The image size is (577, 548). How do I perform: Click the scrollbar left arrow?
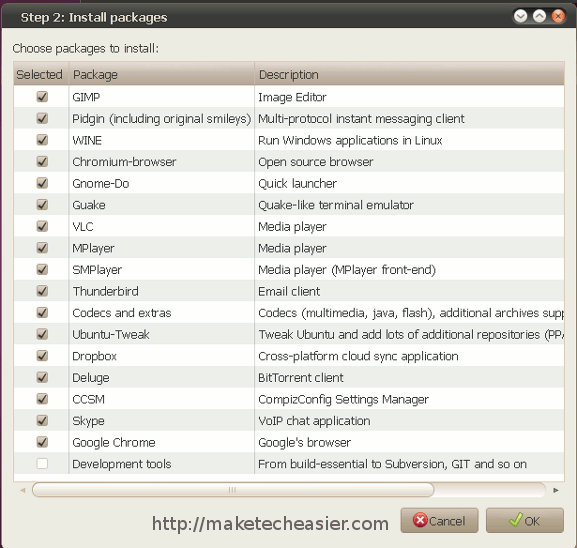tap(23, 490)
